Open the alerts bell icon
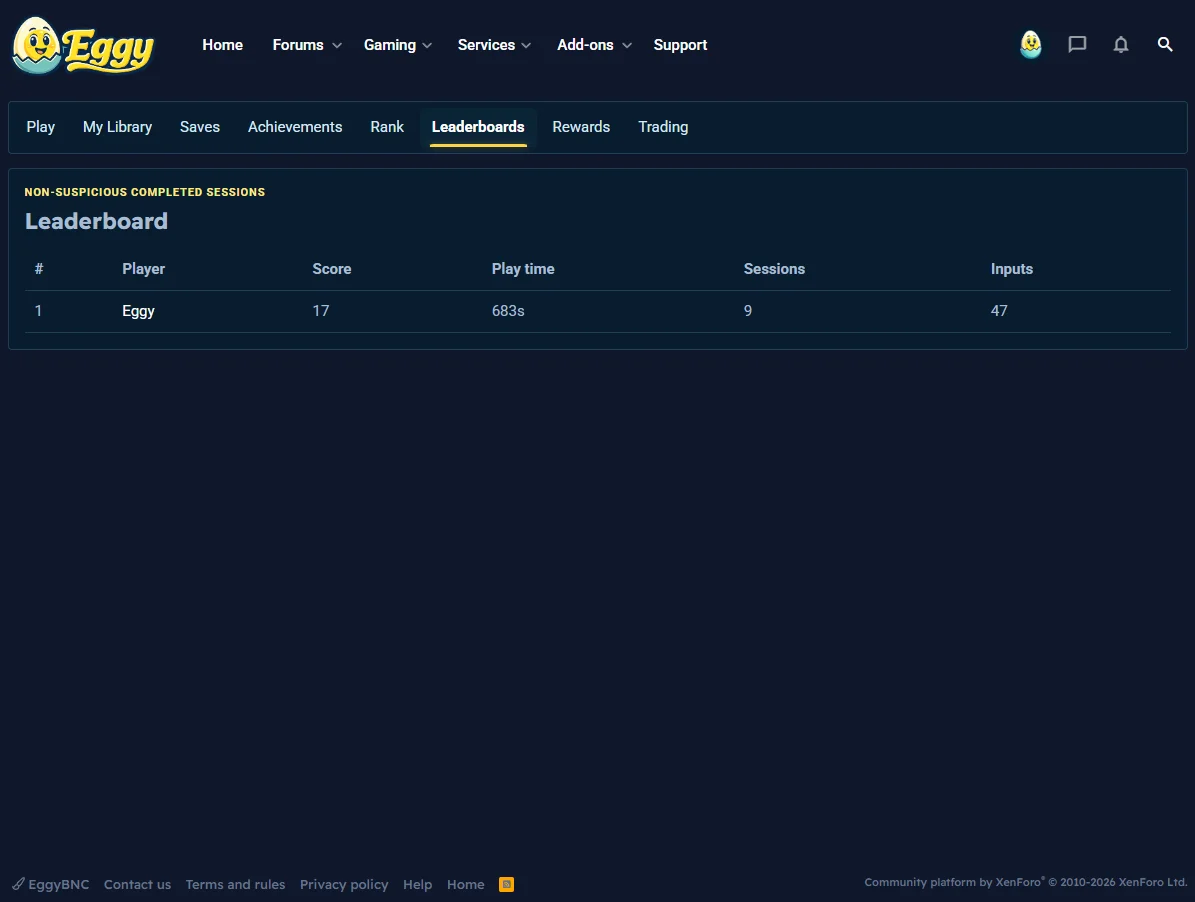This screenshot has width=1195, height=902. [1120, 45]
